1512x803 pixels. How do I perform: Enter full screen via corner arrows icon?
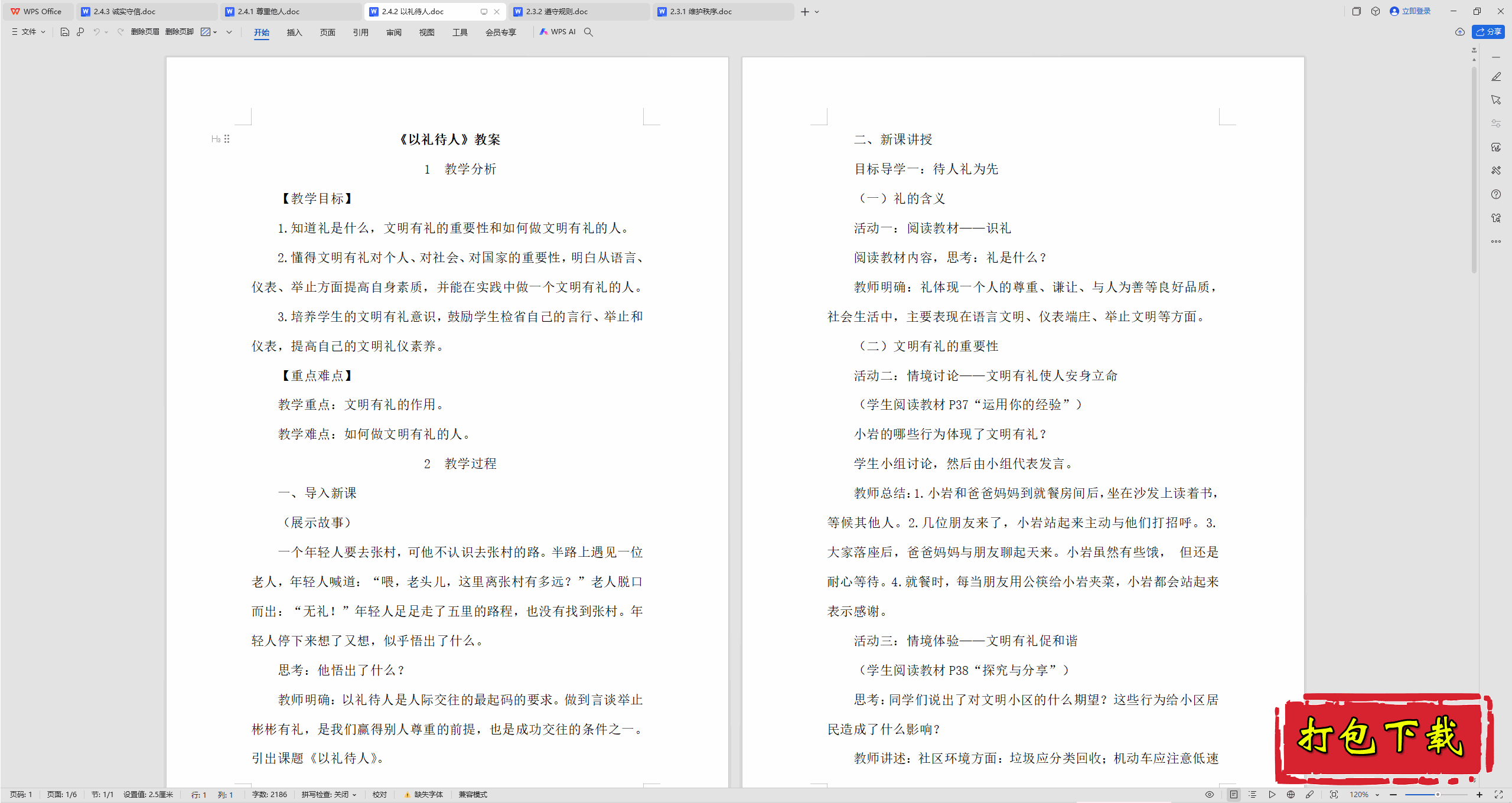1498,795
